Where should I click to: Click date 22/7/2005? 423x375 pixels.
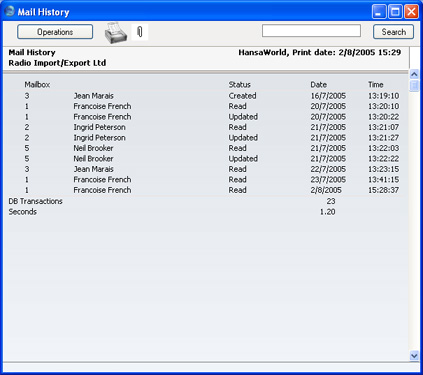tap(328, 169)
